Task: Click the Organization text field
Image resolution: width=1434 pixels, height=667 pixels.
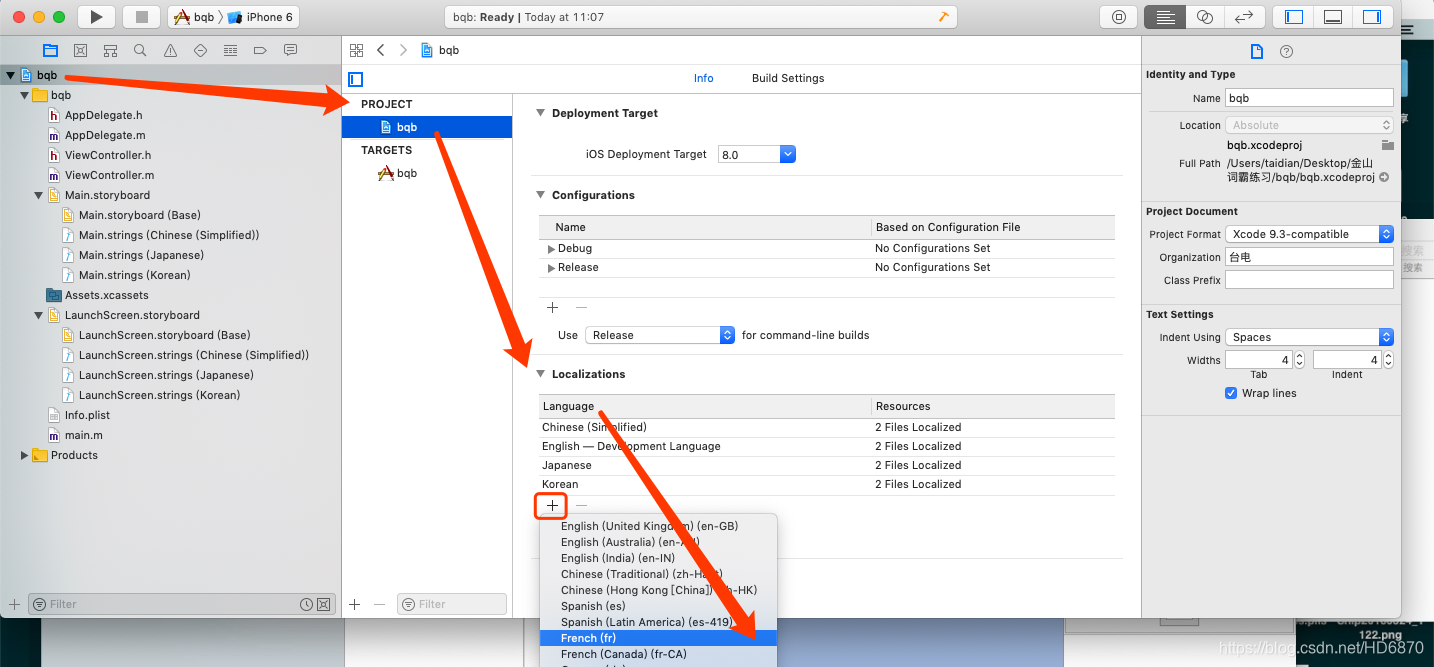Action: pos(1309,257)
